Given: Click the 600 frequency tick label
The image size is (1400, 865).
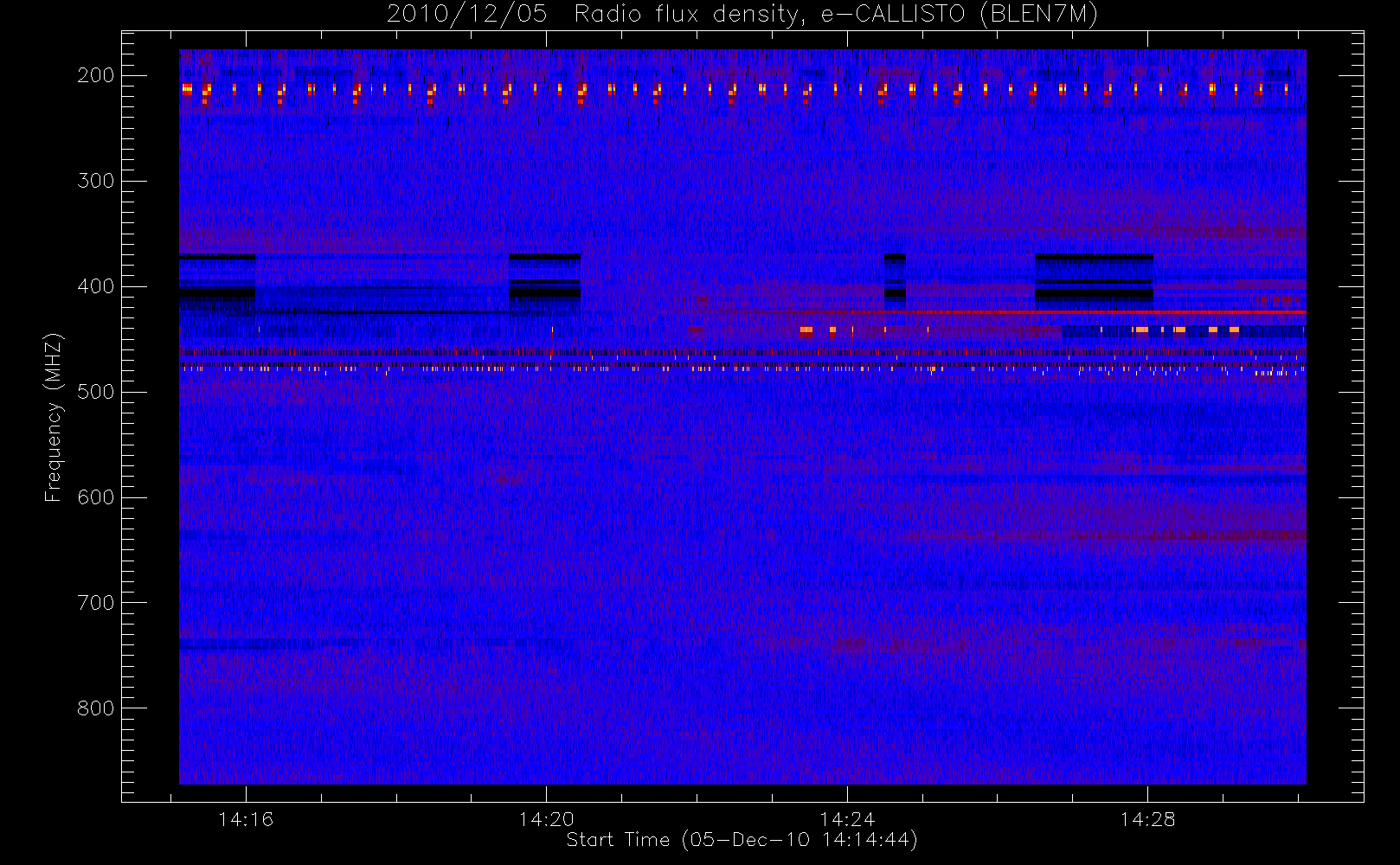Looking at the screenshot, I should coord(96,497).
